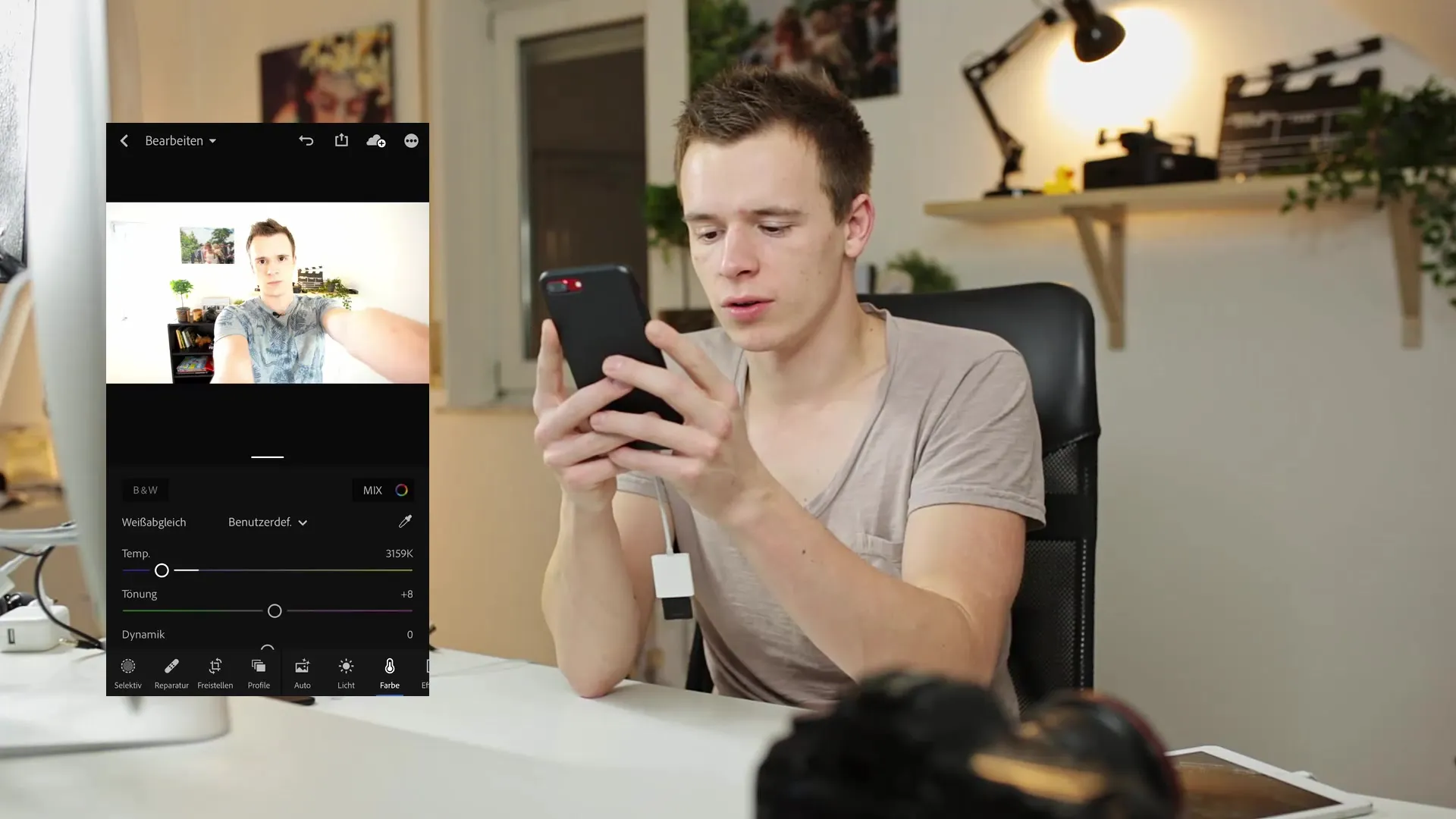
Task: Click the share export button
Action: (341, 140)
